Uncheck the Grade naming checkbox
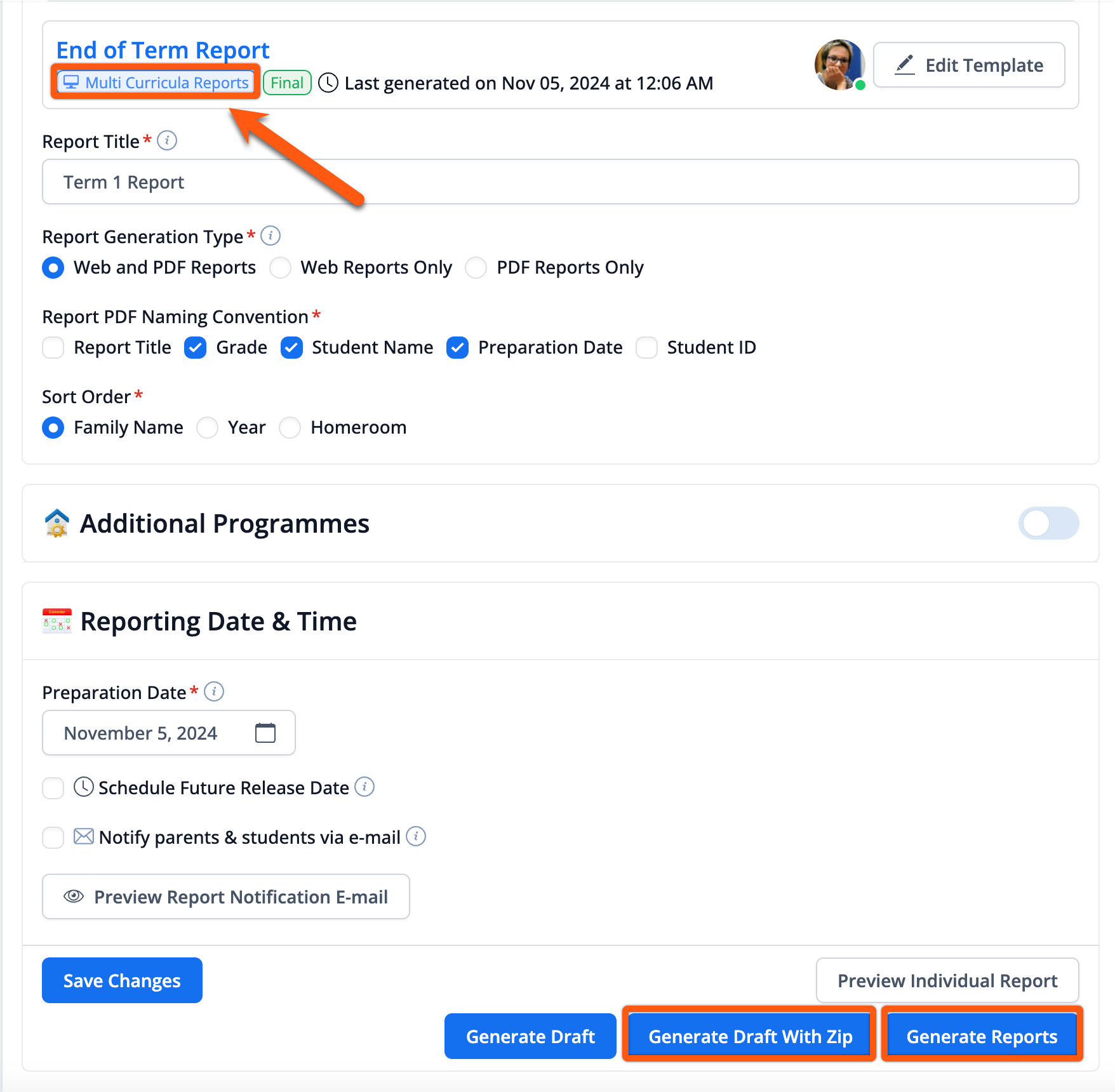The height and width of the screenshot is (1092, 1115). click(196, 347)
